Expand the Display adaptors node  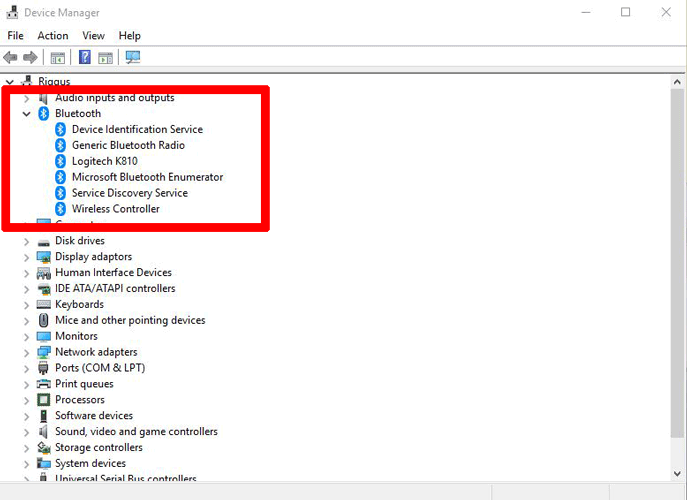[27, 258]
